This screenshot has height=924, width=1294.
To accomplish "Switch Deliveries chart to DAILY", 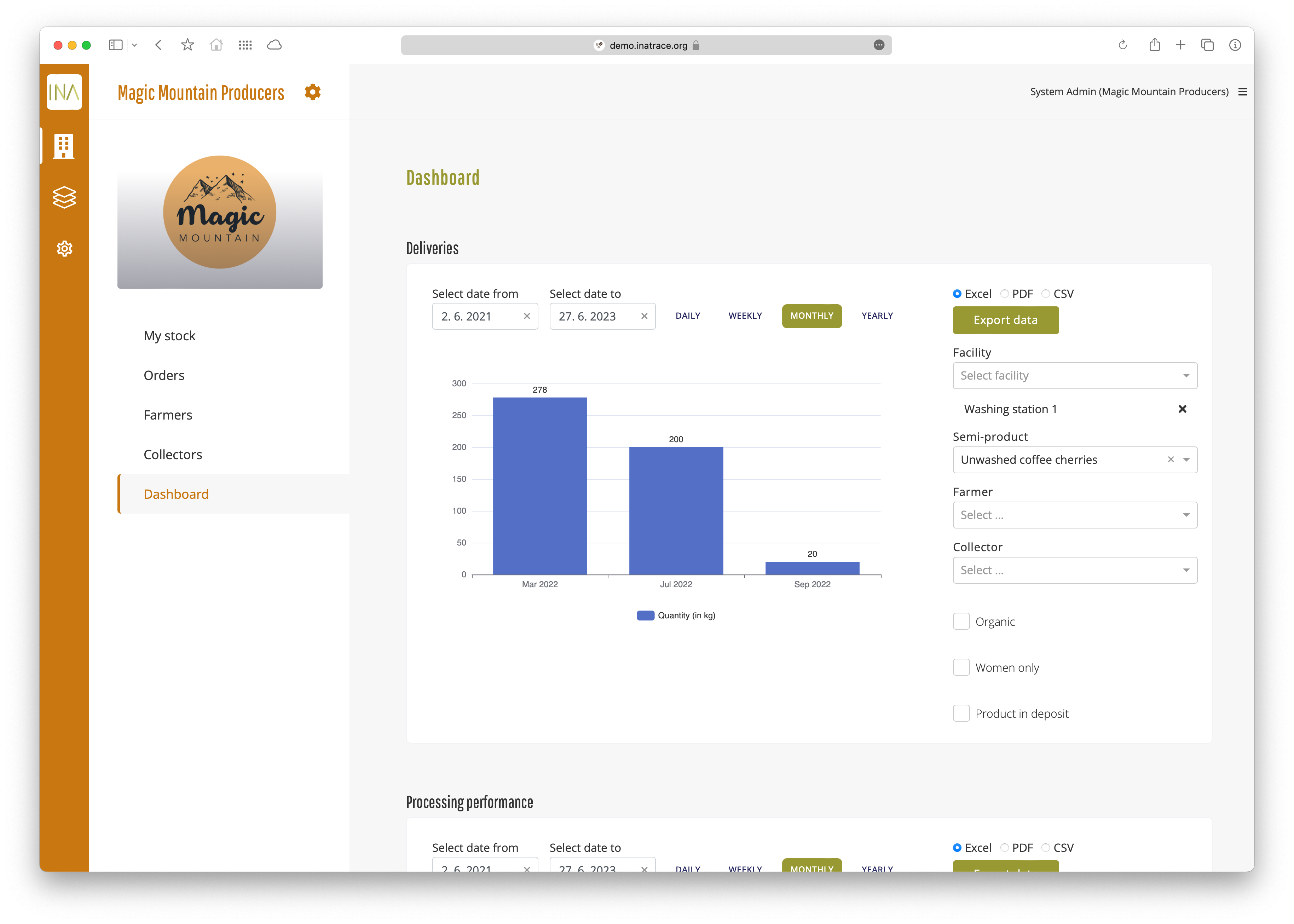I will [x=688, y=316].
